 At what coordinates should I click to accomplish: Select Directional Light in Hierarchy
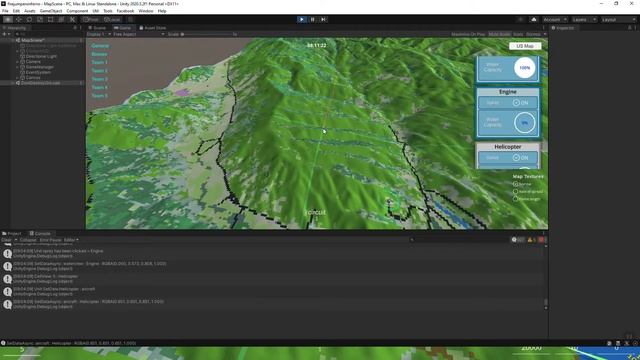tap(41, 56)
